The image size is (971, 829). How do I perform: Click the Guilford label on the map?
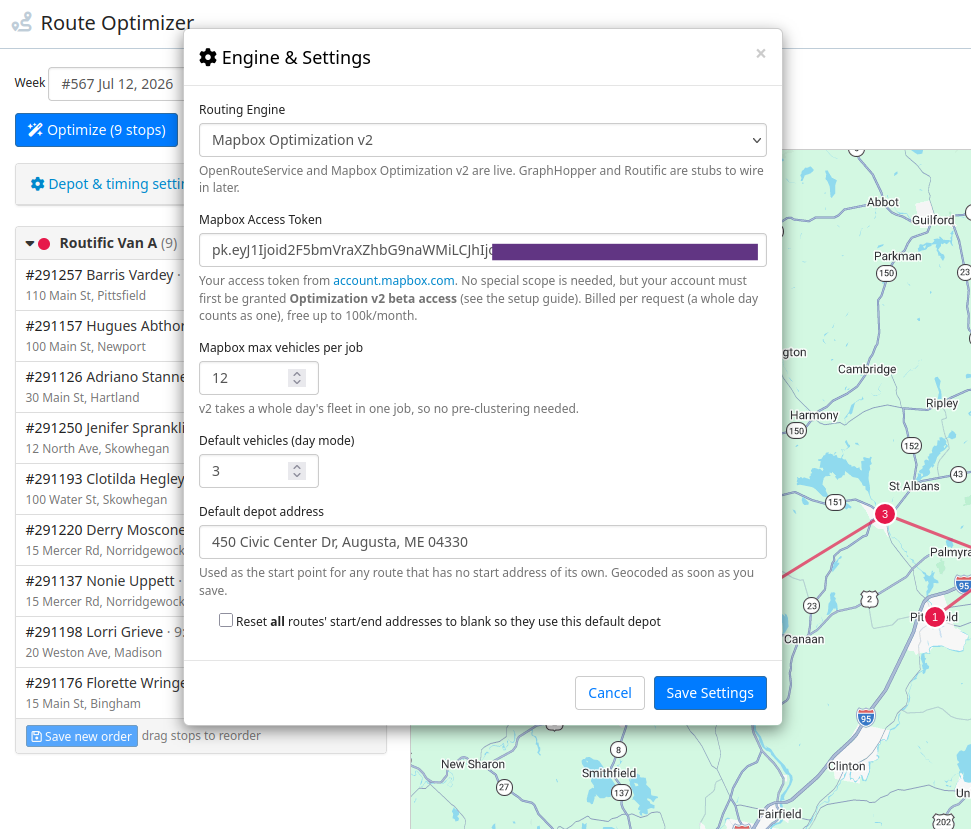(933, 220)
